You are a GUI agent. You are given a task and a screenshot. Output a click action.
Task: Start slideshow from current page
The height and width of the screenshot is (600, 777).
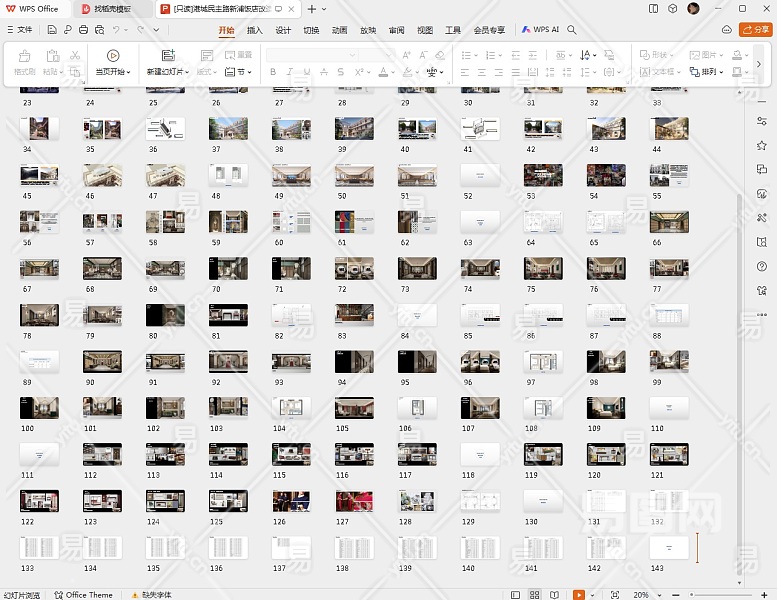[112, 57]
